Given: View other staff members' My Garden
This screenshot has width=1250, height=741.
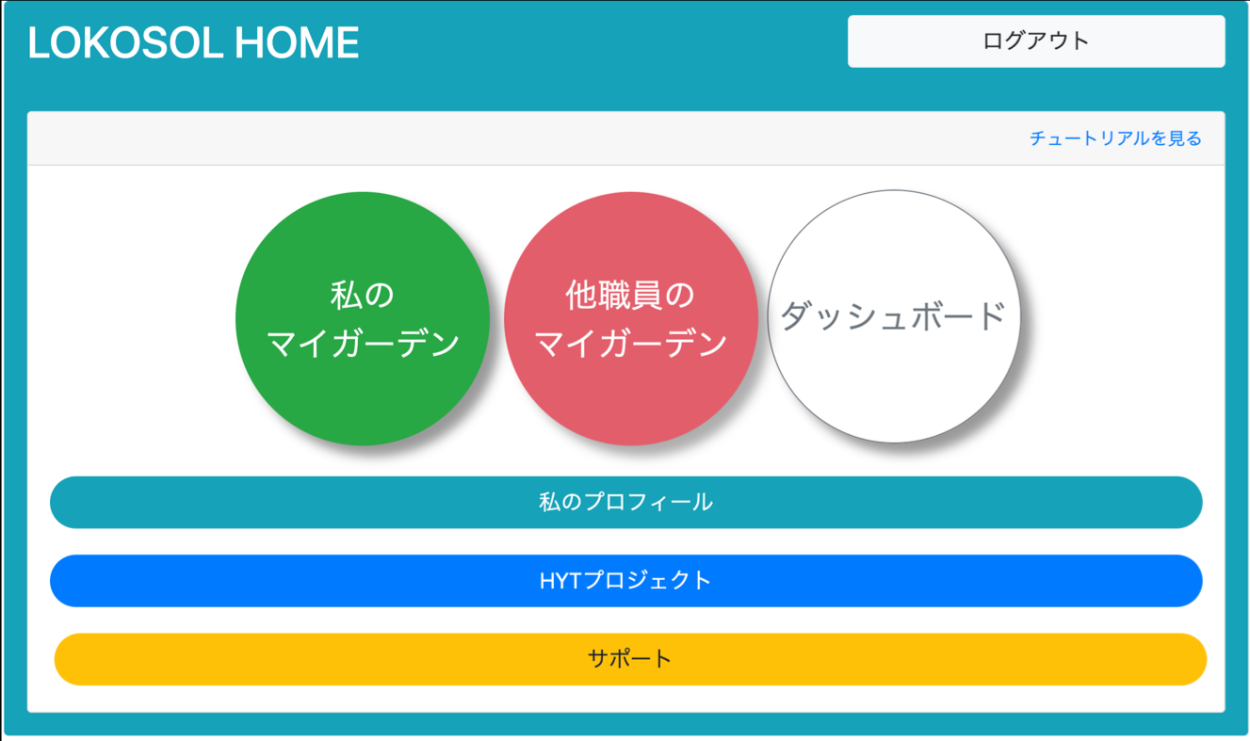Looking at the screenshot, I should 631,319.
